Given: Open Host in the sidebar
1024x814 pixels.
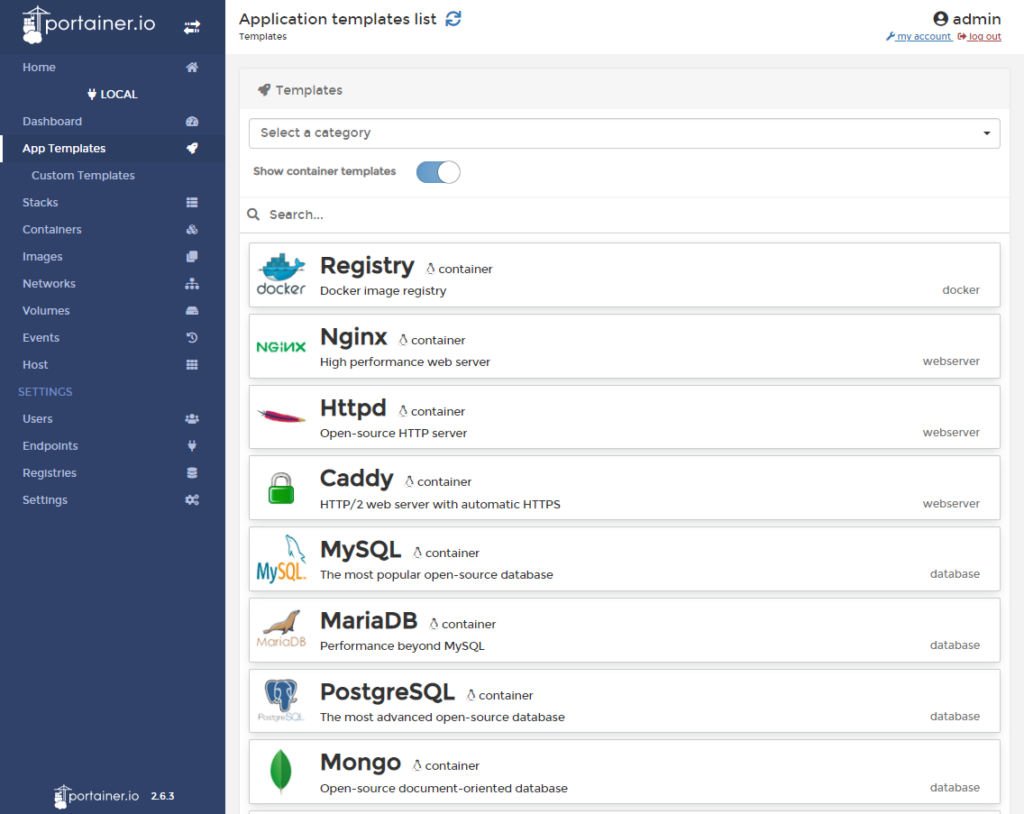Looking at the screenshot, I should 35,365.
